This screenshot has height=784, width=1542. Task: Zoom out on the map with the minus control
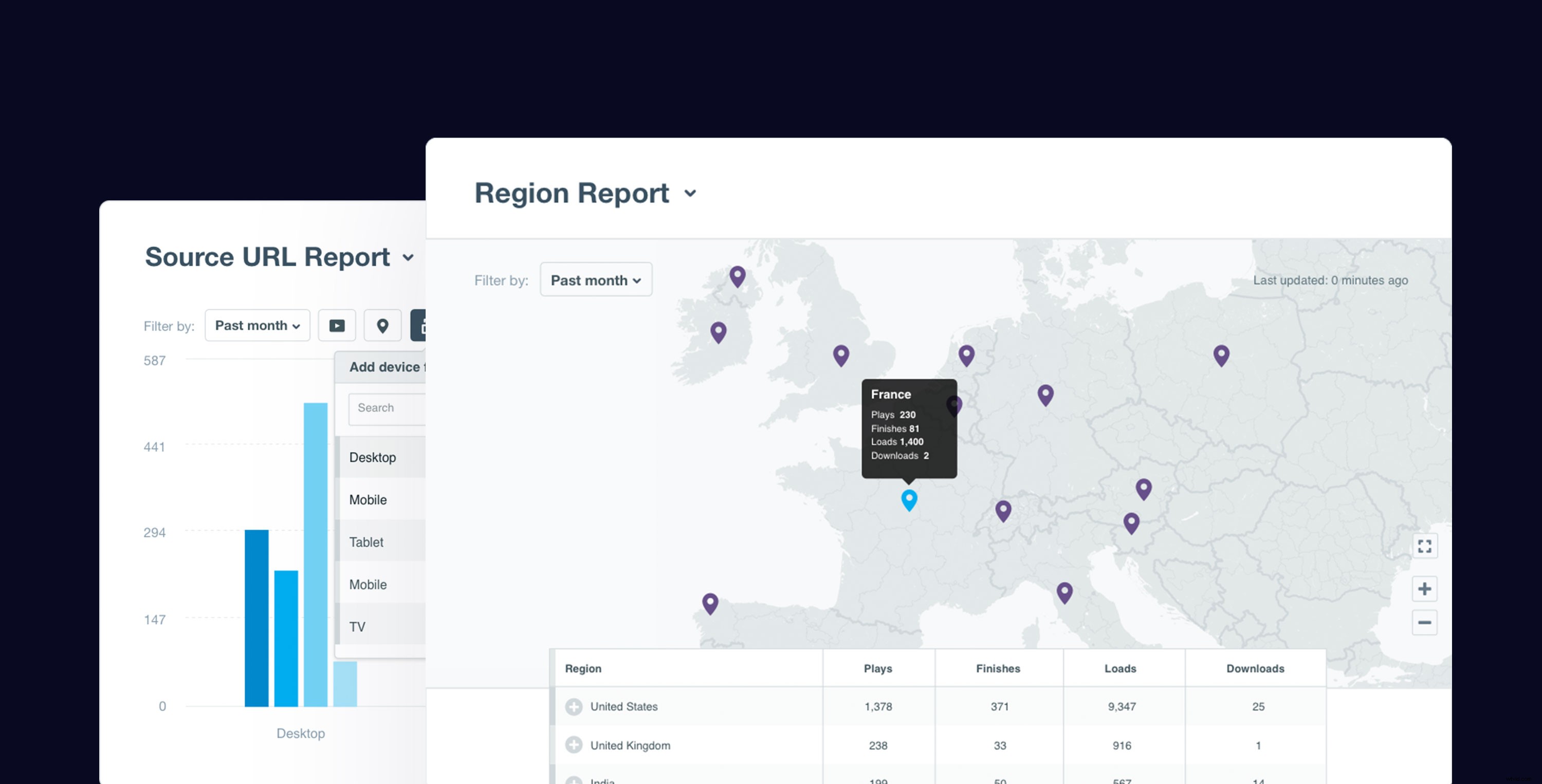pyautogui.click(x=1425, y=622)
